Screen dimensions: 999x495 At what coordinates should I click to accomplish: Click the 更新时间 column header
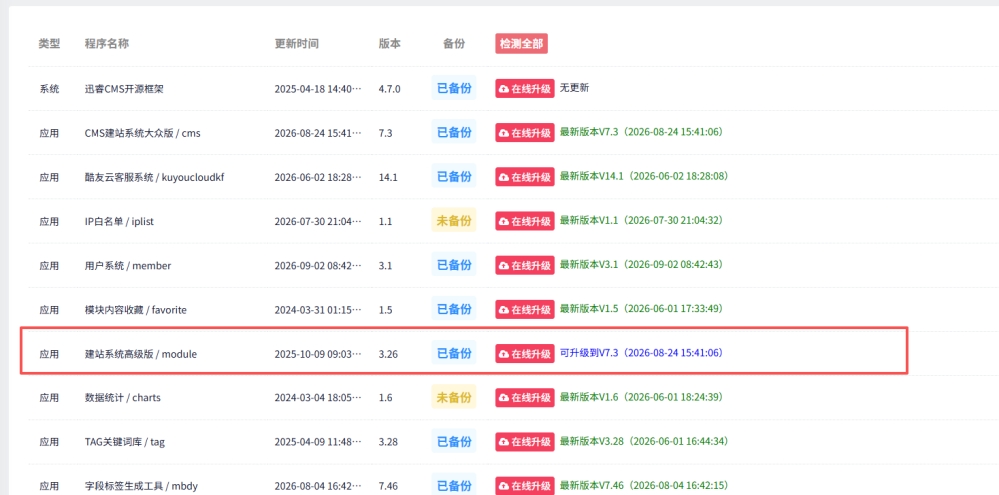pyautogui.click(x=297, y=44)
